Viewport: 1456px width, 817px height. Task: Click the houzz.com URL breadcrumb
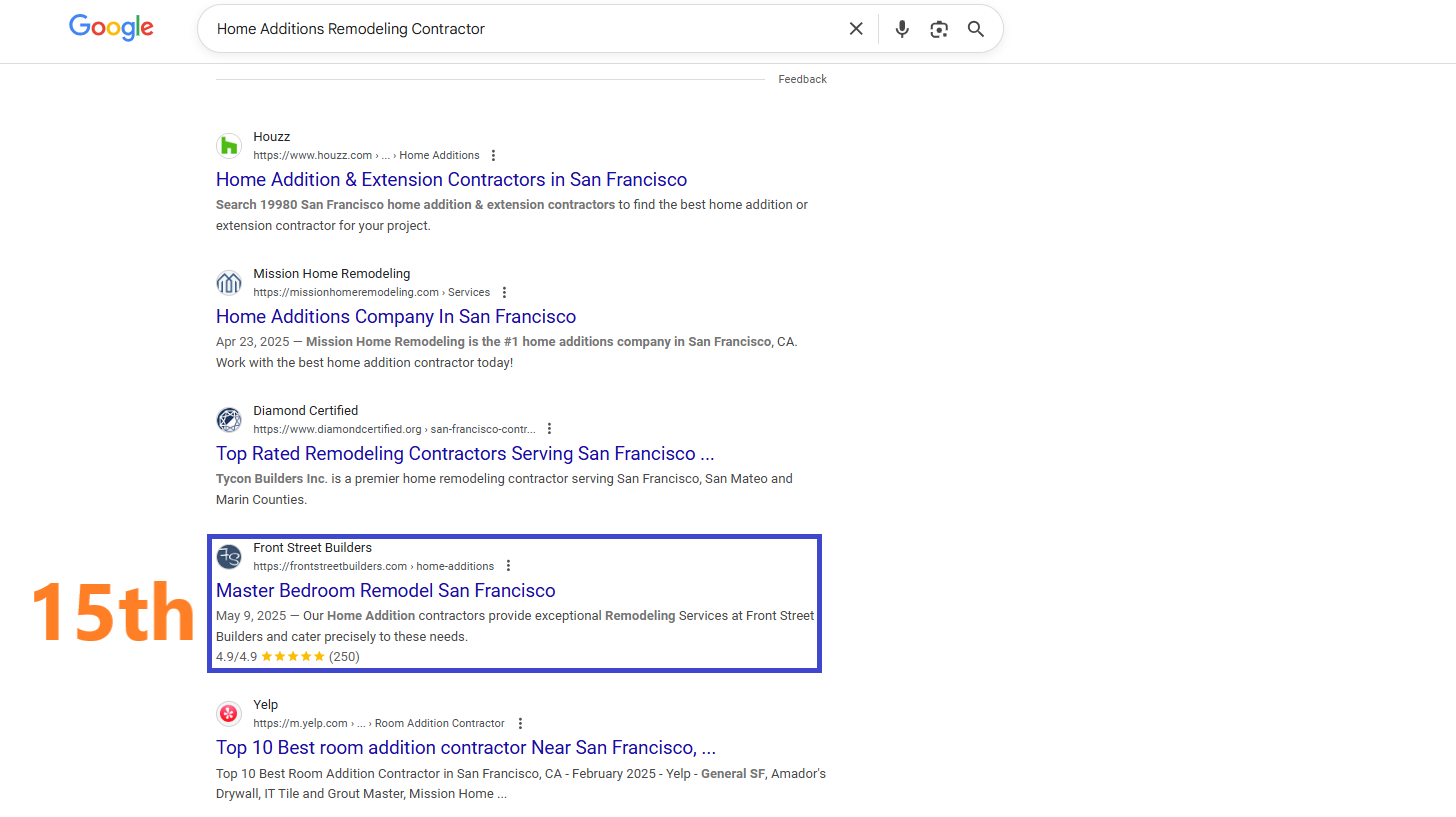(x=366, y=156)
